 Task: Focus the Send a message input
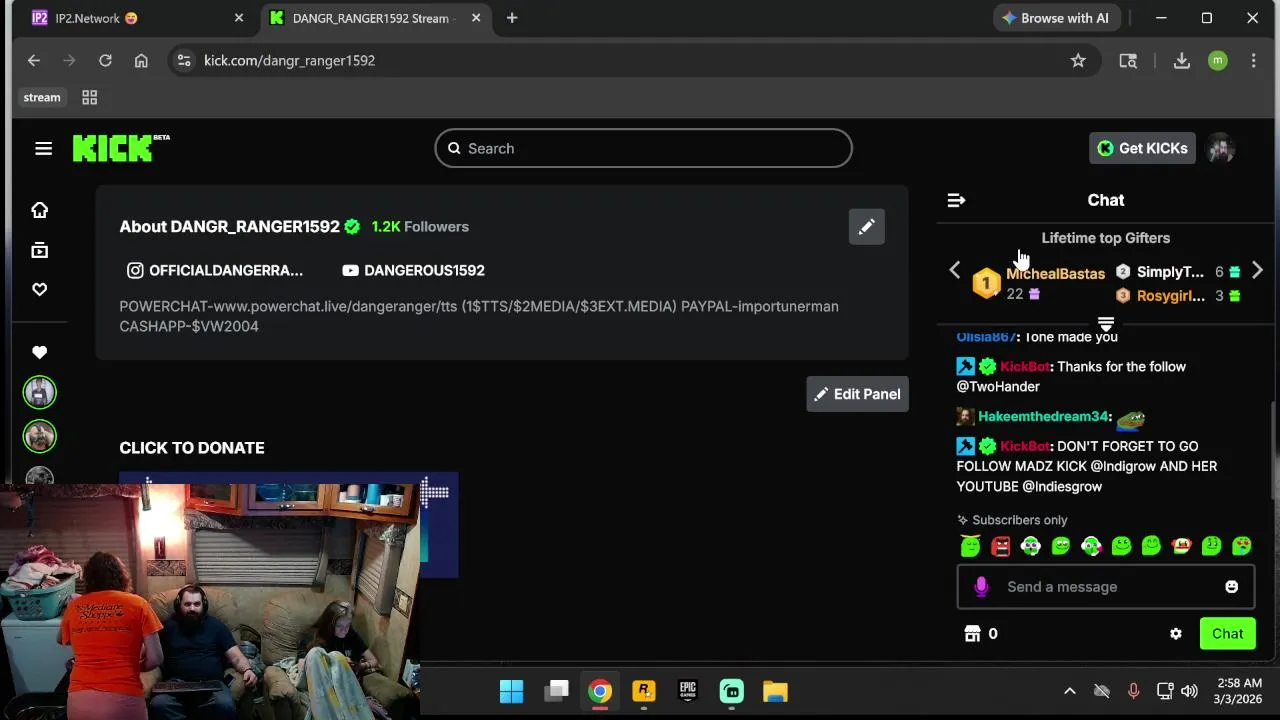(1106, 587)
